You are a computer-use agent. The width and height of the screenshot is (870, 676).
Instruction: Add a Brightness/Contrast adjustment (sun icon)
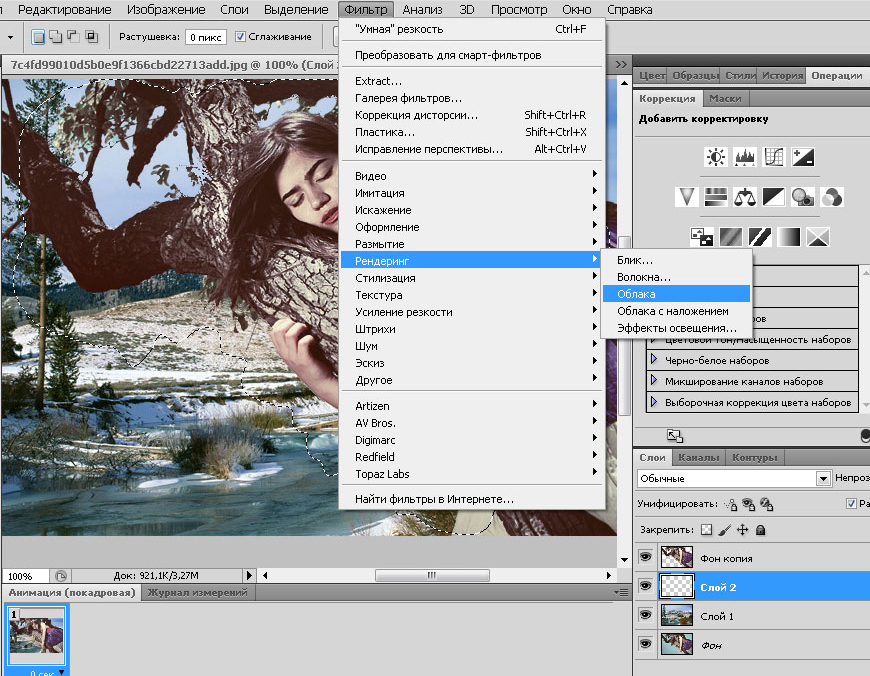(716, 157)
